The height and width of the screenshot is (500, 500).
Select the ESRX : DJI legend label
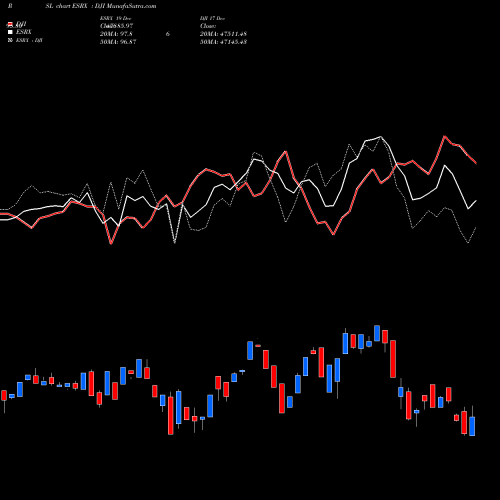29,40
